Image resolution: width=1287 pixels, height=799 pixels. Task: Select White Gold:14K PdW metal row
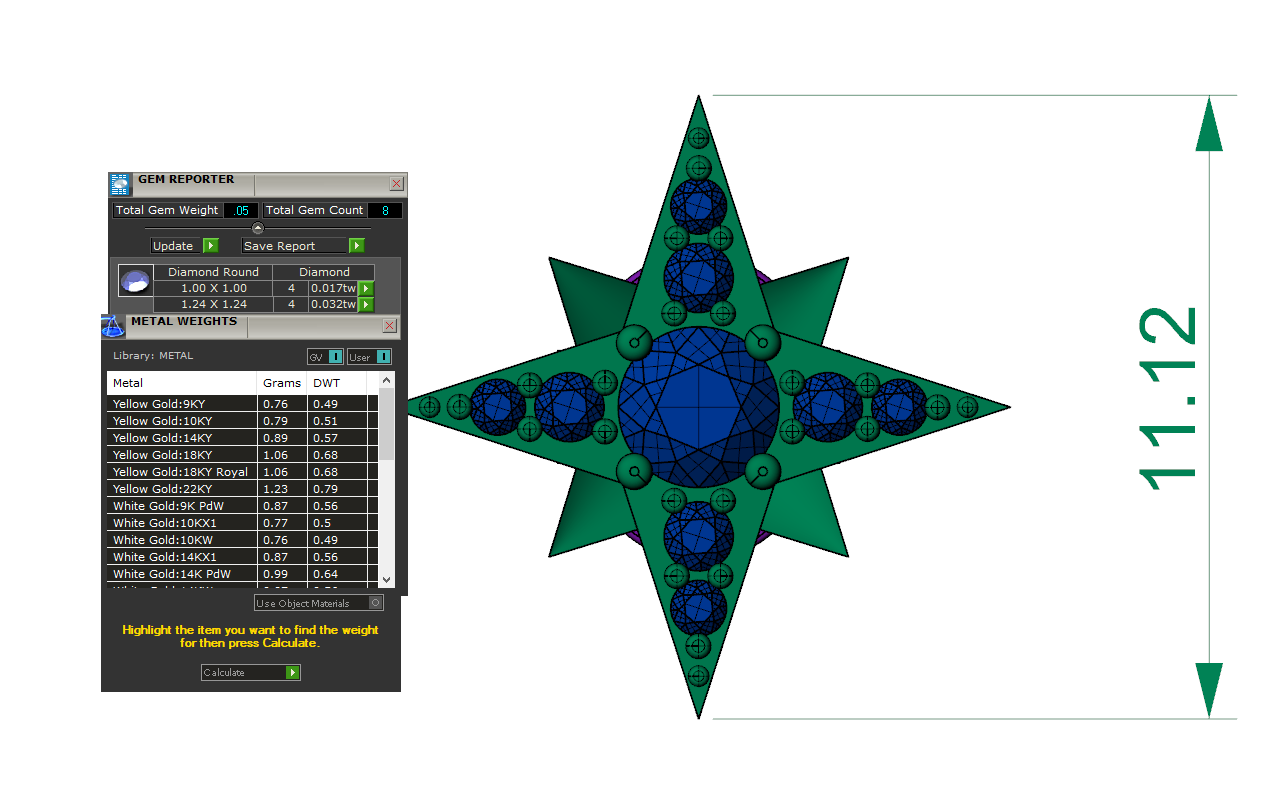[180, 574]
